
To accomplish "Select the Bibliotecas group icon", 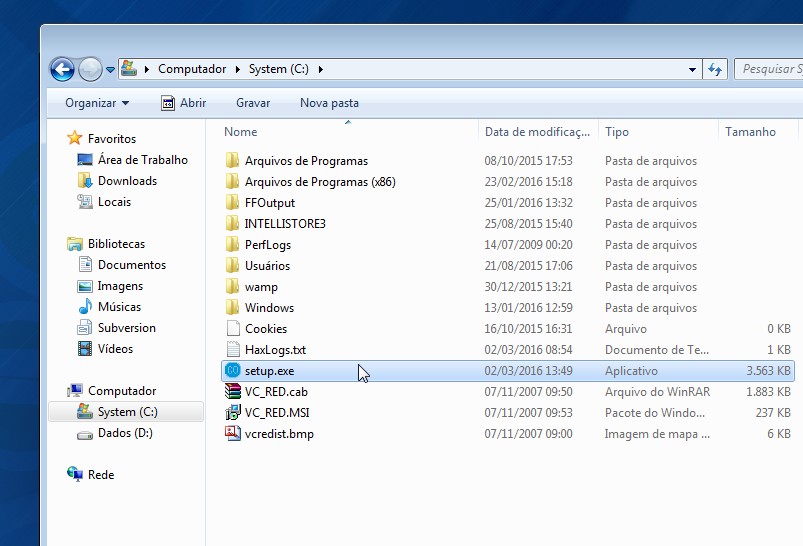I will point(75,244).
